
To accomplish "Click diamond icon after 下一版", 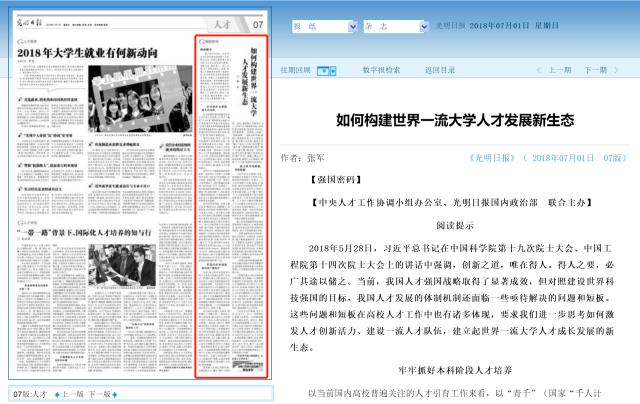I will click(x=116, y=394).
